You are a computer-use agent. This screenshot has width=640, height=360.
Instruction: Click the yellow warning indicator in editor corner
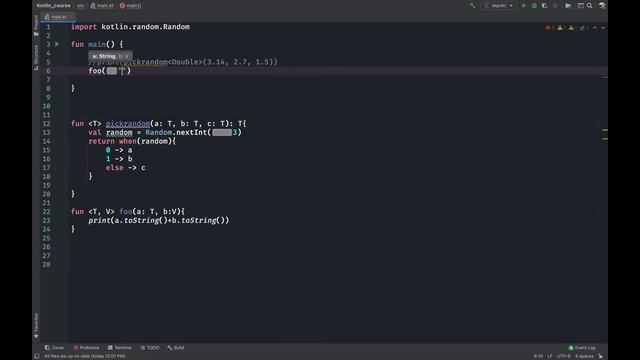[x=561, y=28]
